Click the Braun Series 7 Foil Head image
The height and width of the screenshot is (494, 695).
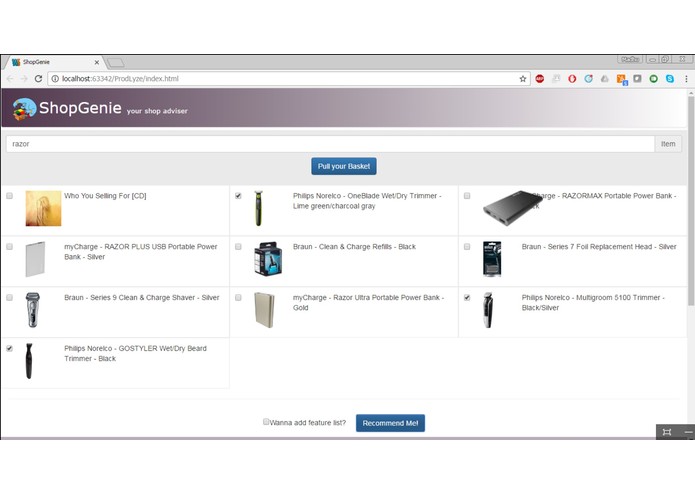tap(492, 259)
